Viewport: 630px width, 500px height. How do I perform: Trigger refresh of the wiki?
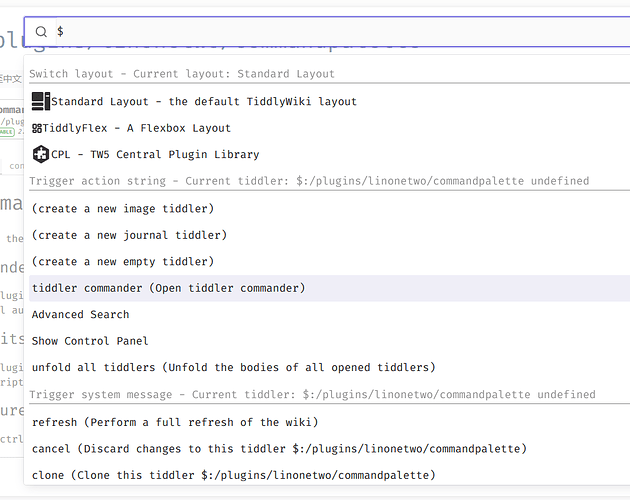[329, 422]
